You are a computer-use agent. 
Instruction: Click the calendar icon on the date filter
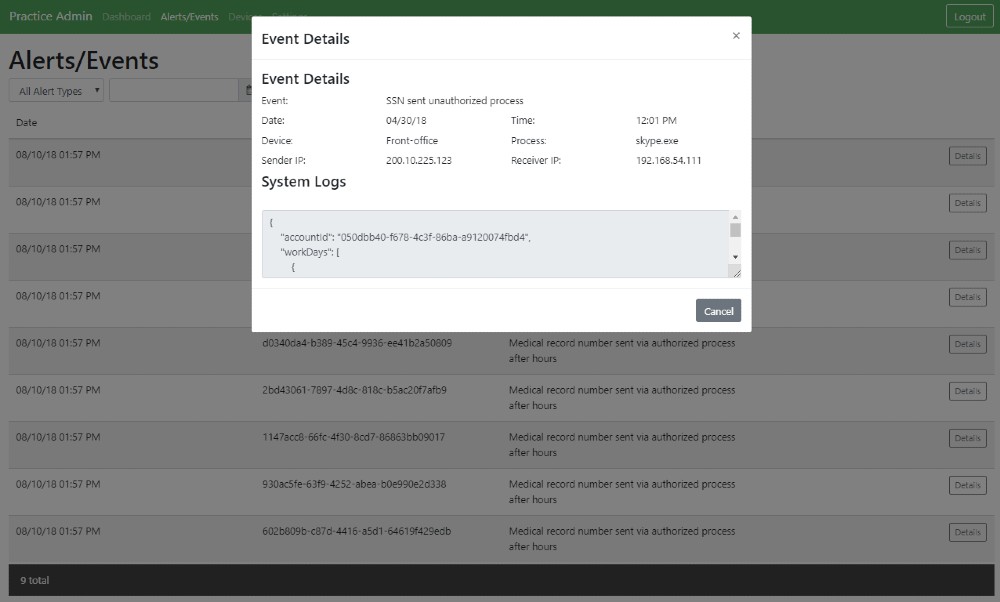(250, 90)
